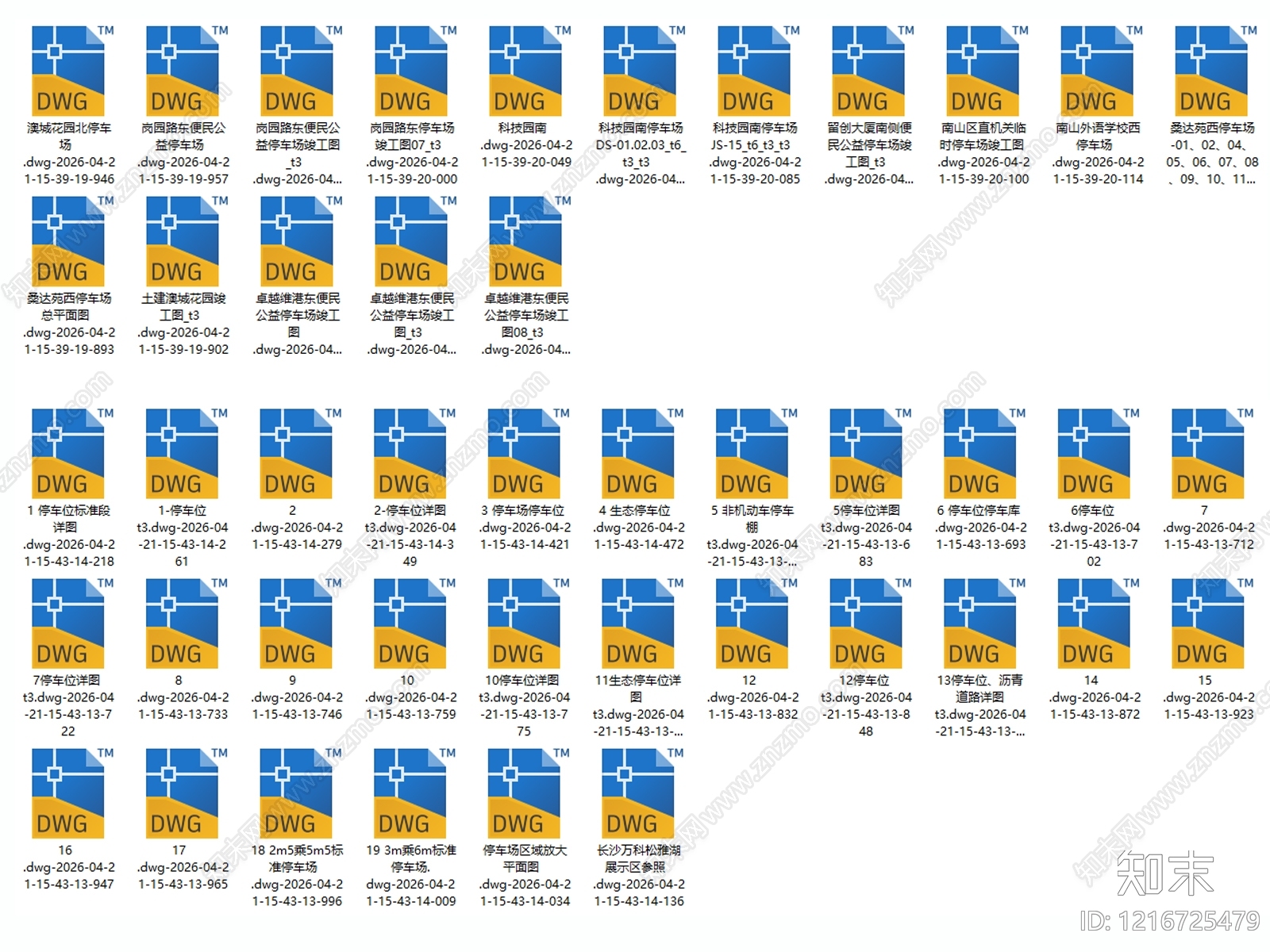The height and width of the screenshot is (952, 1270).
Task: Select the 7停车位详图 t3 DWG icon
Action: [68, 623]
